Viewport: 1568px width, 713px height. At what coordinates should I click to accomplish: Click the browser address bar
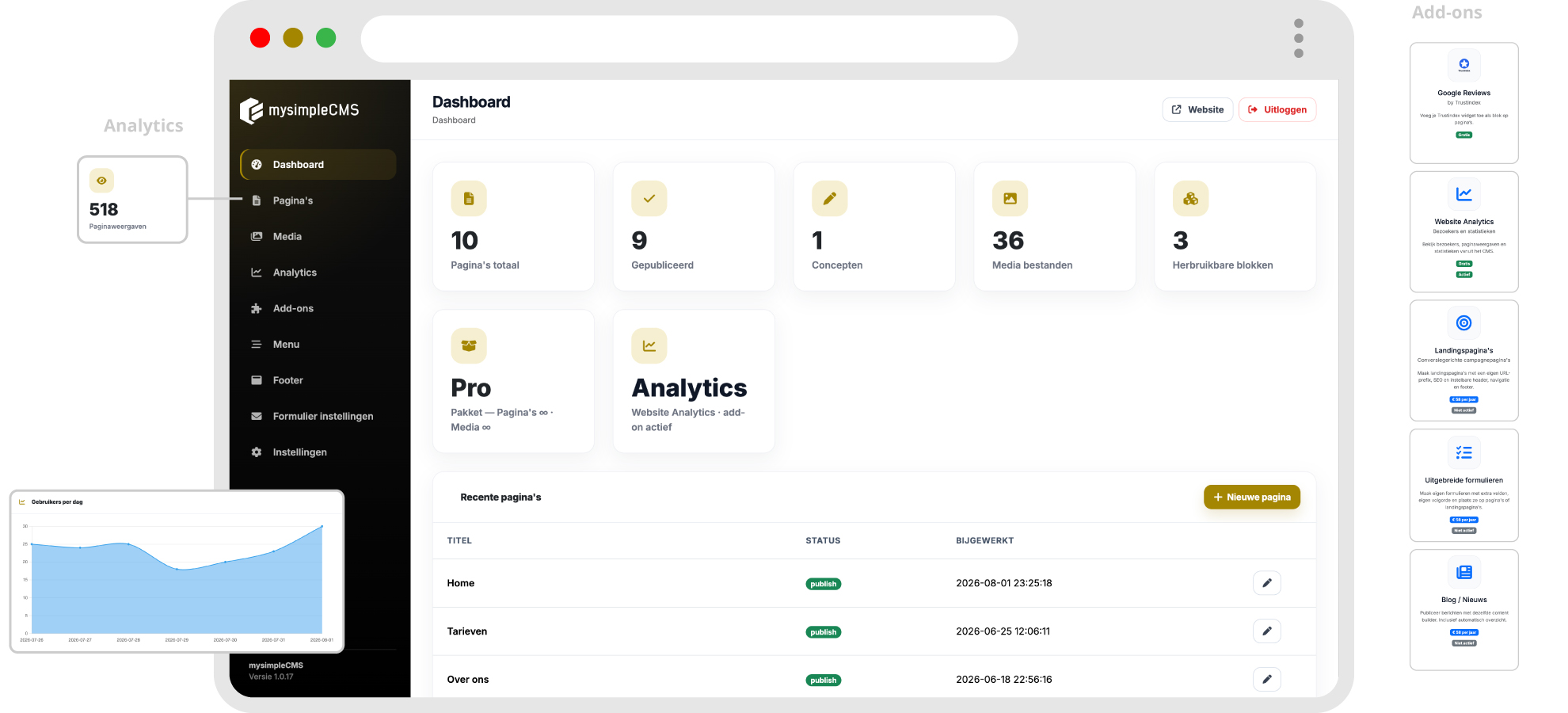(x=689, y=39)
